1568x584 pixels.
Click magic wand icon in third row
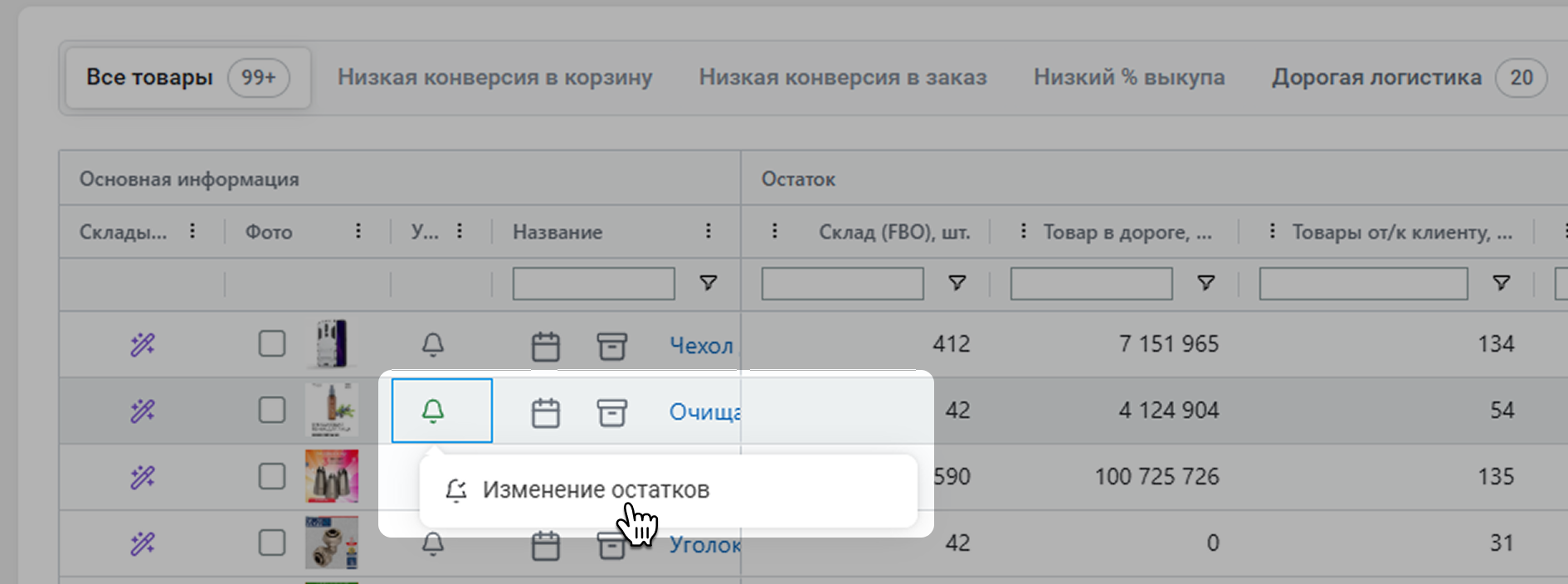pyautogui.click(x=143, y=477)
